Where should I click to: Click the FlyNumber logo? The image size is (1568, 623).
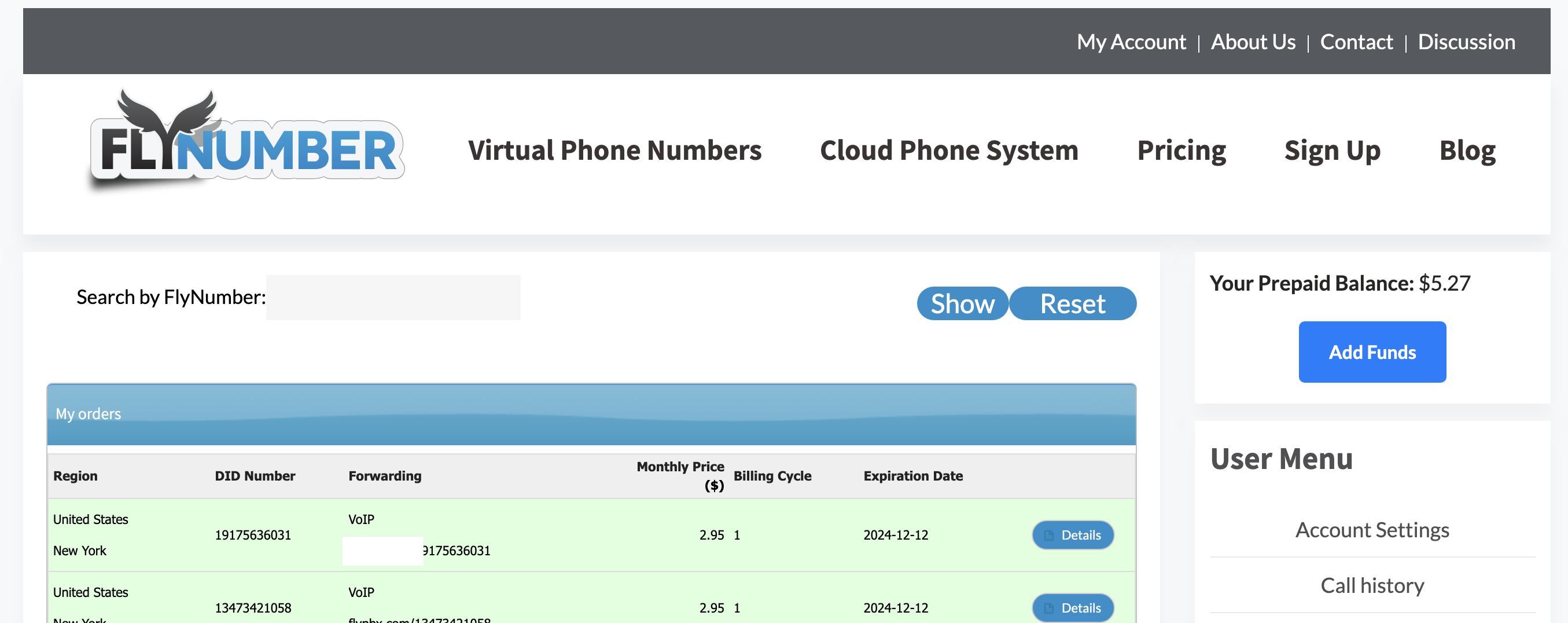[247, 140]
